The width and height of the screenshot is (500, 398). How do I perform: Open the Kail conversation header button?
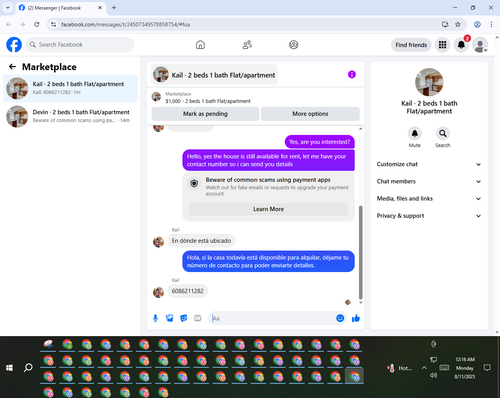pos(214,75)
